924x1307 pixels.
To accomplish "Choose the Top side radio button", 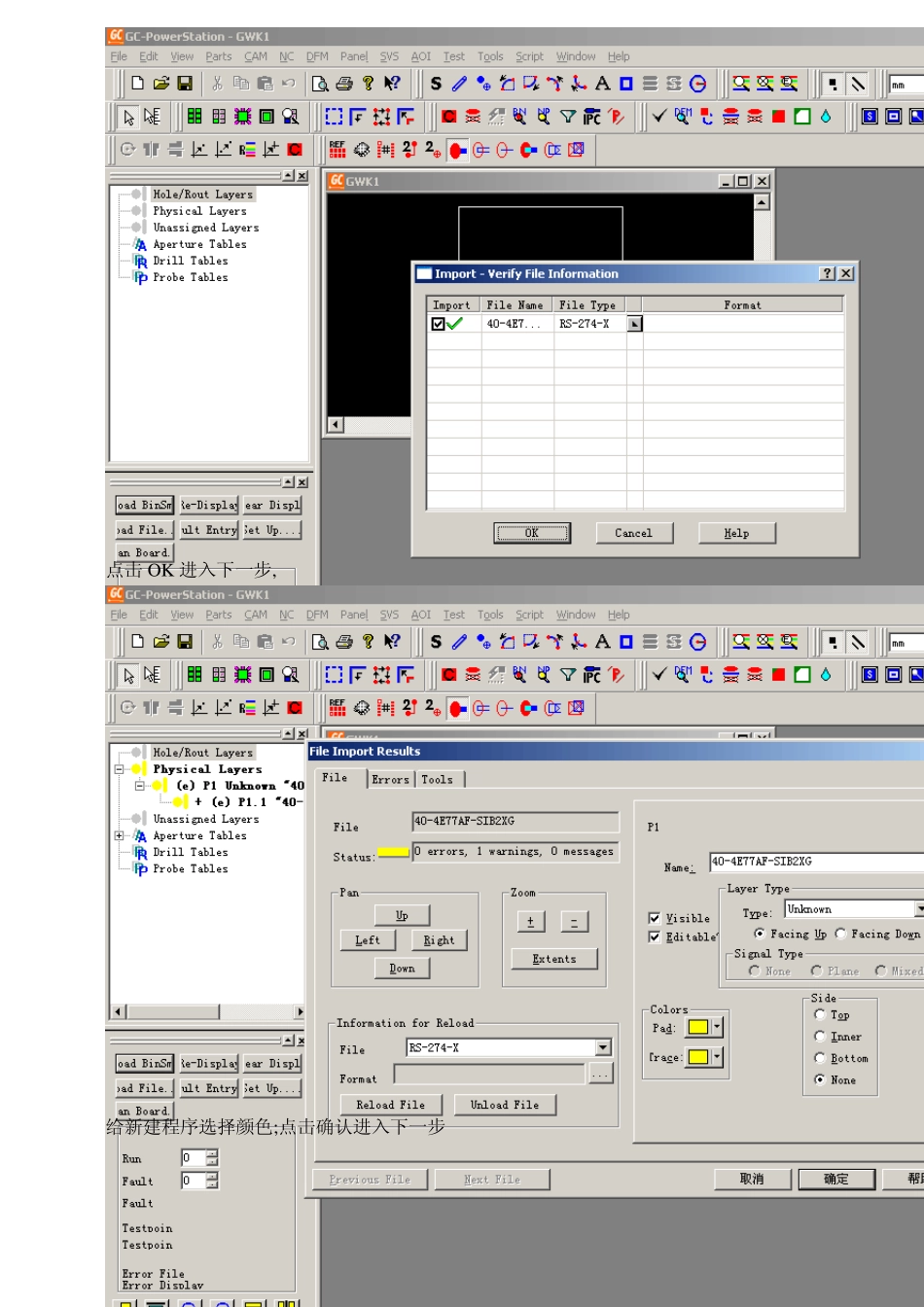I will click(x=819, y=1014).
